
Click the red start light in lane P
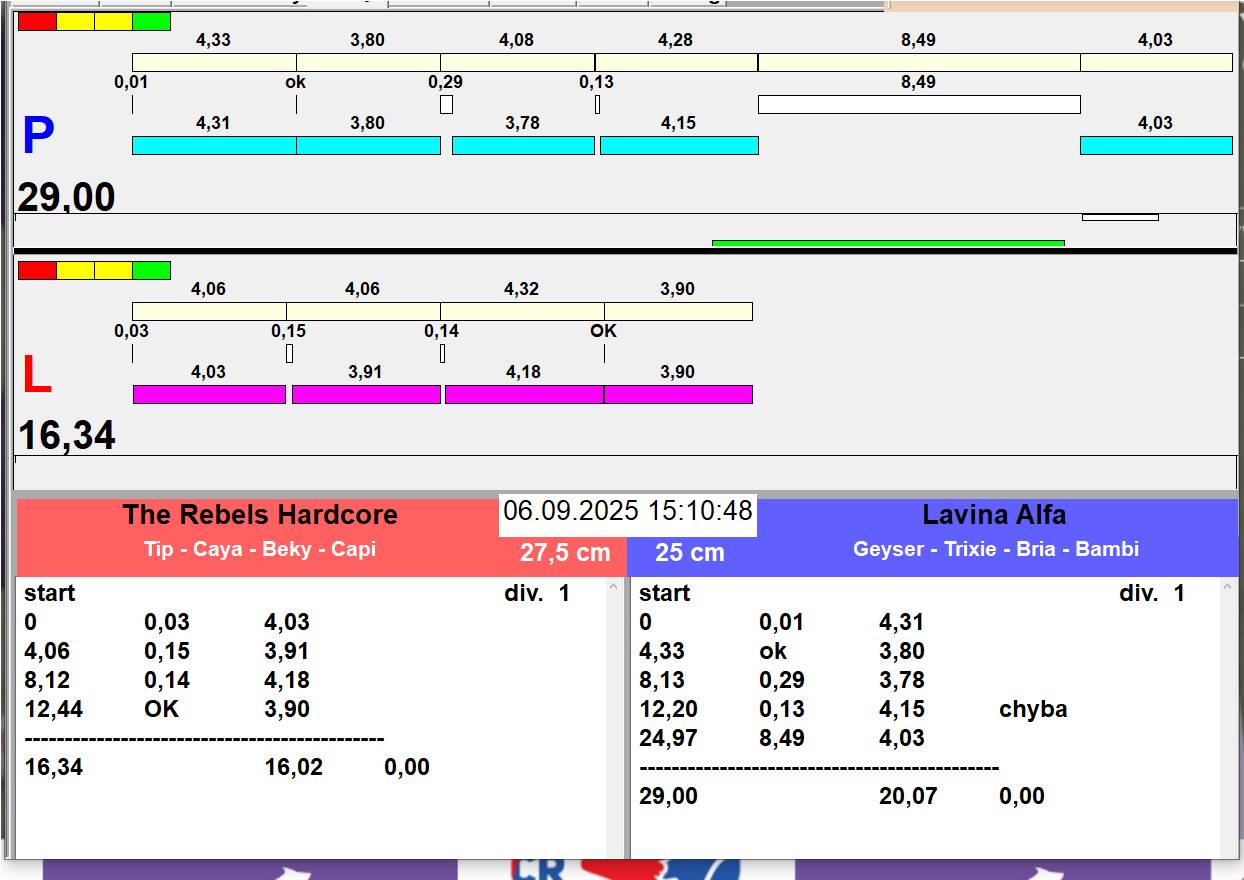coord(37,21)
